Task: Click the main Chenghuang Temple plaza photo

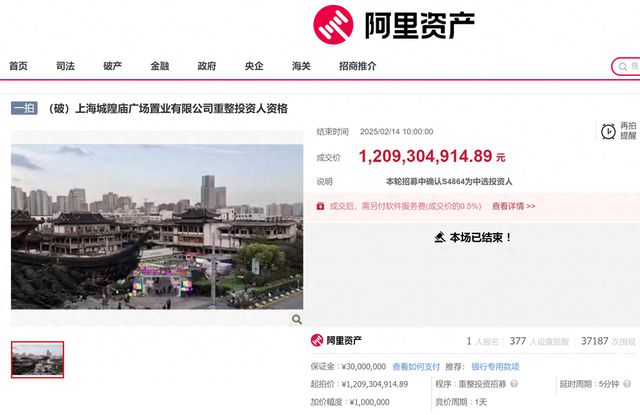Action: coord(157,226)
